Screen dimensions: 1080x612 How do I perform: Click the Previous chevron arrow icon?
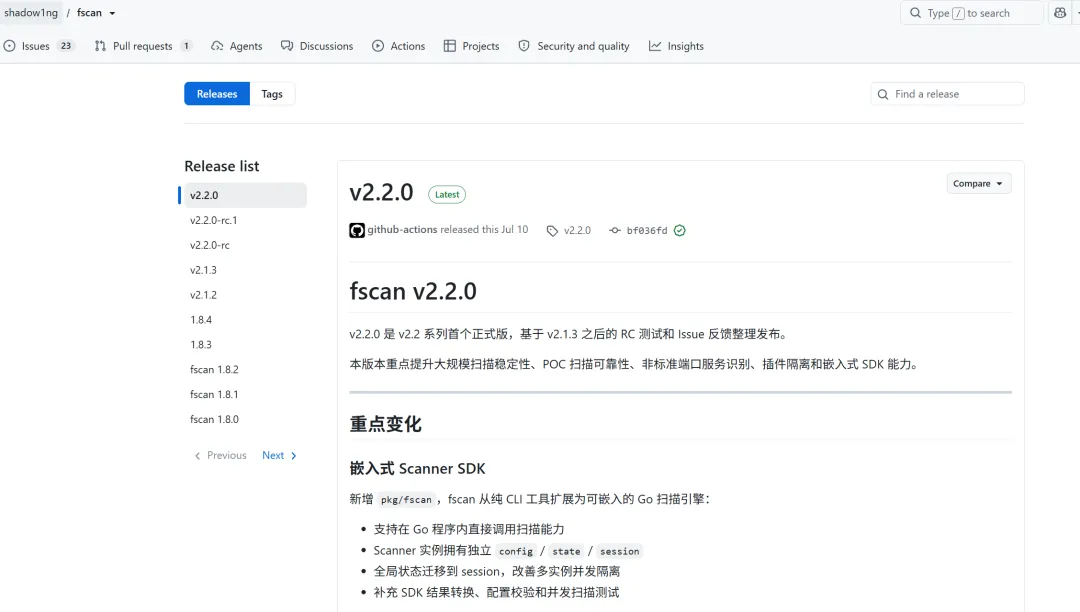coord(198,456)
